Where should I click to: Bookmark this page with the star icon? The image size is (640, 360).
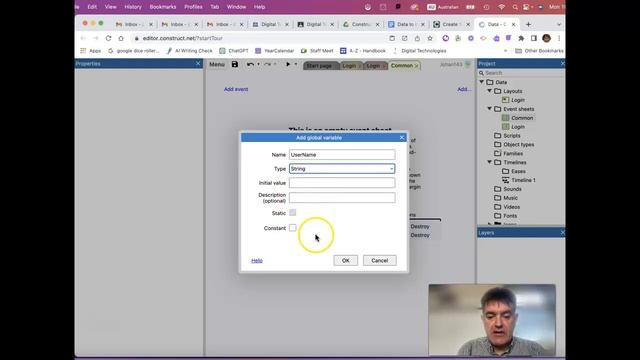click(x=430, y=38)
